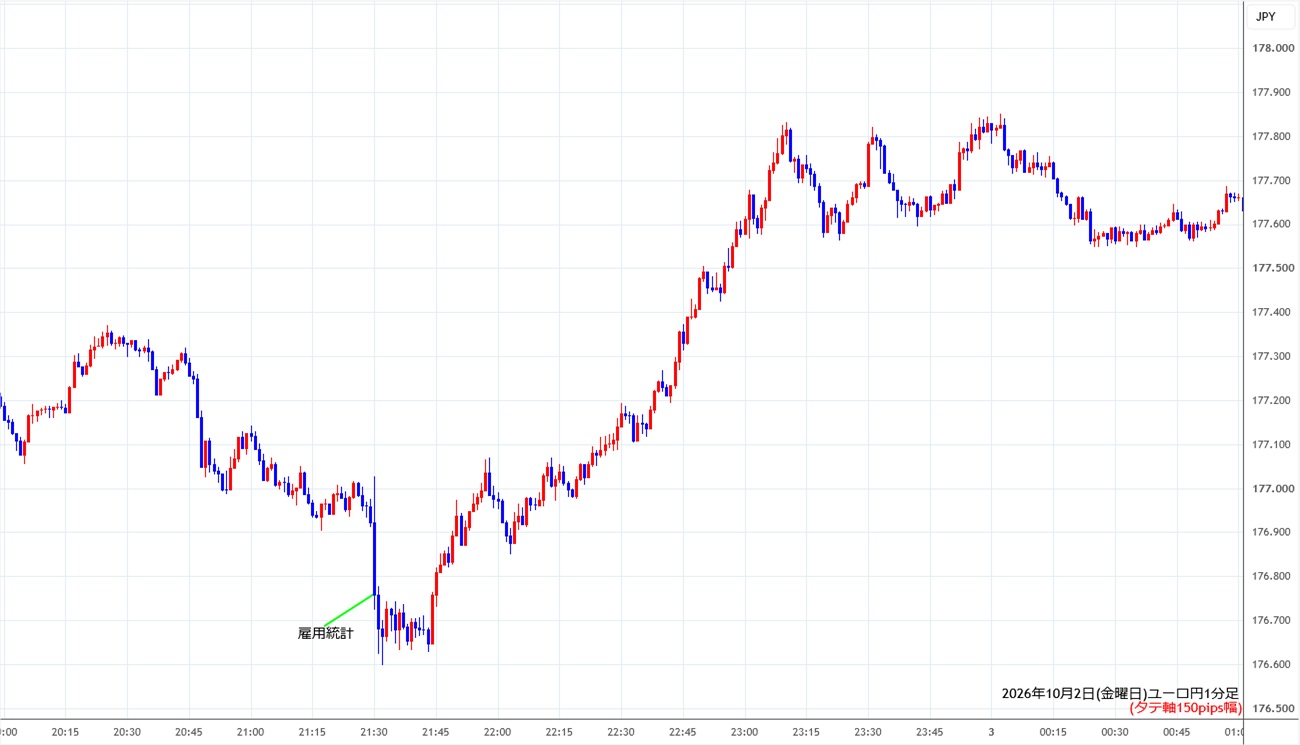Click the 178.000 price axis label
This screenshot has height=745, width=1300.
pos(1272,48)
